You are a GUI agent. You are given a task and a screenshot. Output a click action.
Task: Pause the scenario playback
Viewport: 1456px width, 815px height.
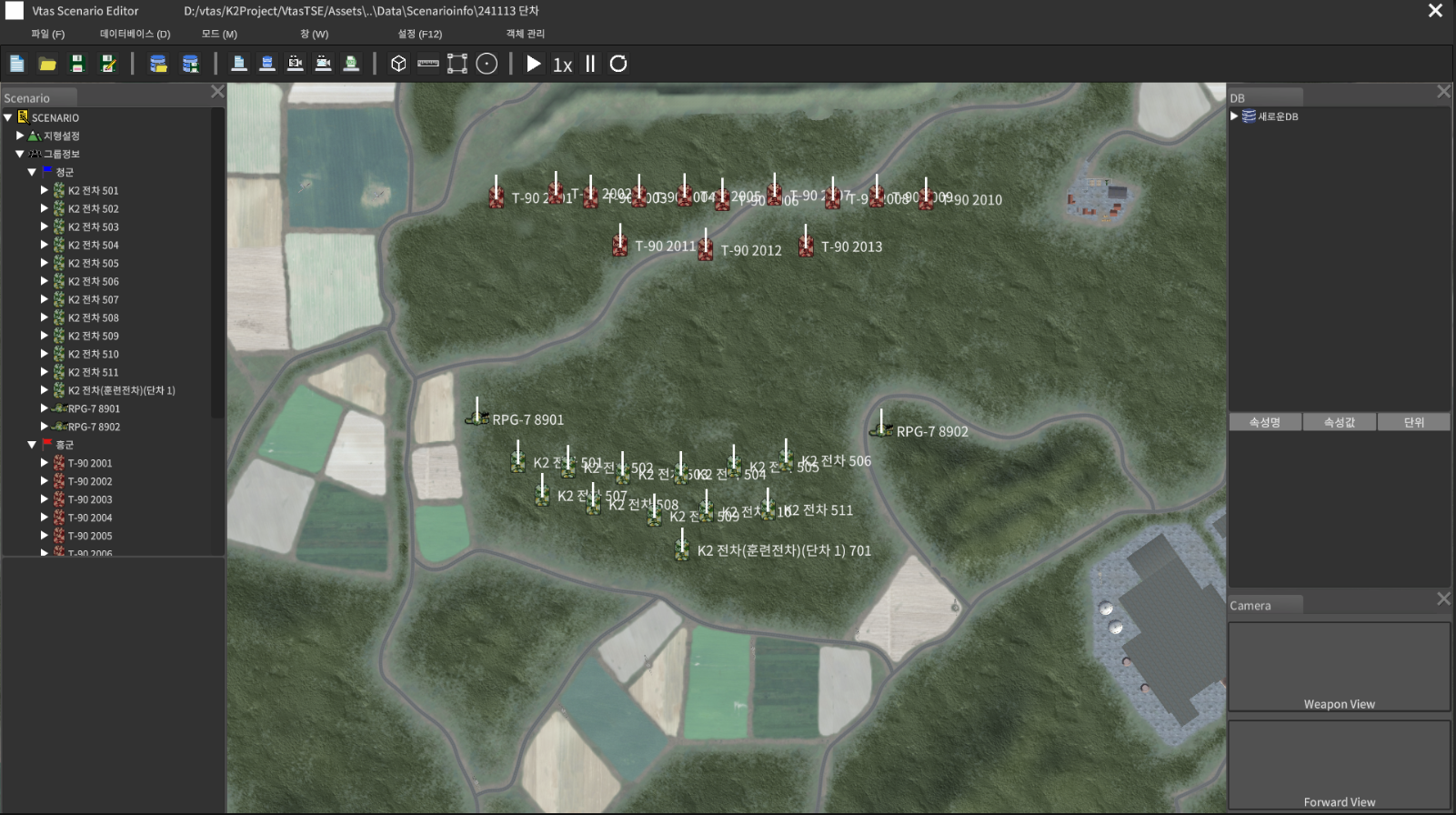(590, 64)
